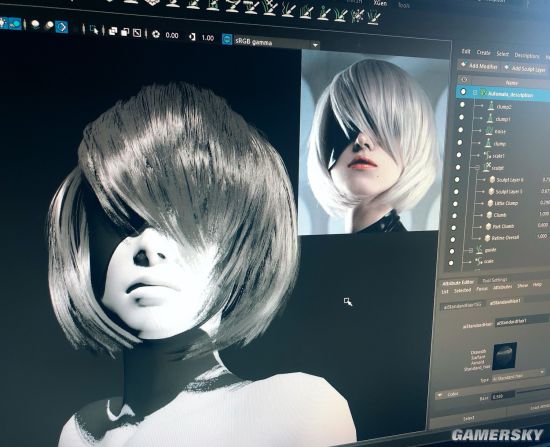Click the exposure icon next to 0.00
550x447 pixels.
point(156,34)
